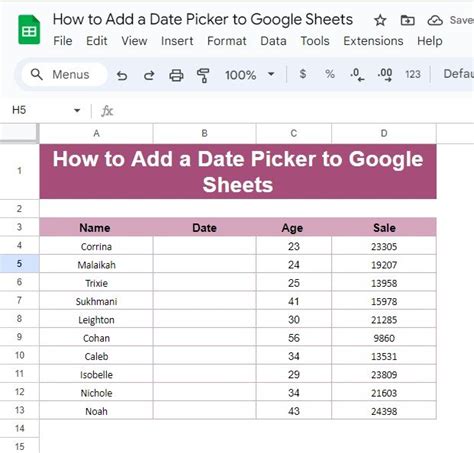Click the Sale value 21603
The image size is (474, 453).
pos(384,393)
